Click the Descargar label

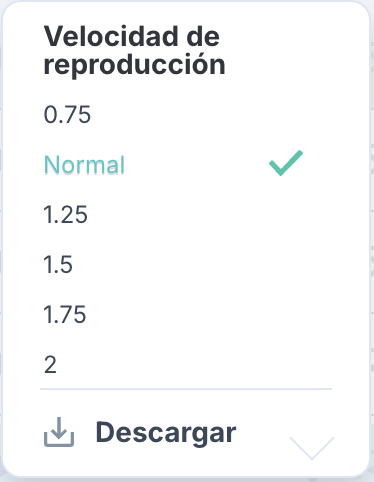pos(166,432)
